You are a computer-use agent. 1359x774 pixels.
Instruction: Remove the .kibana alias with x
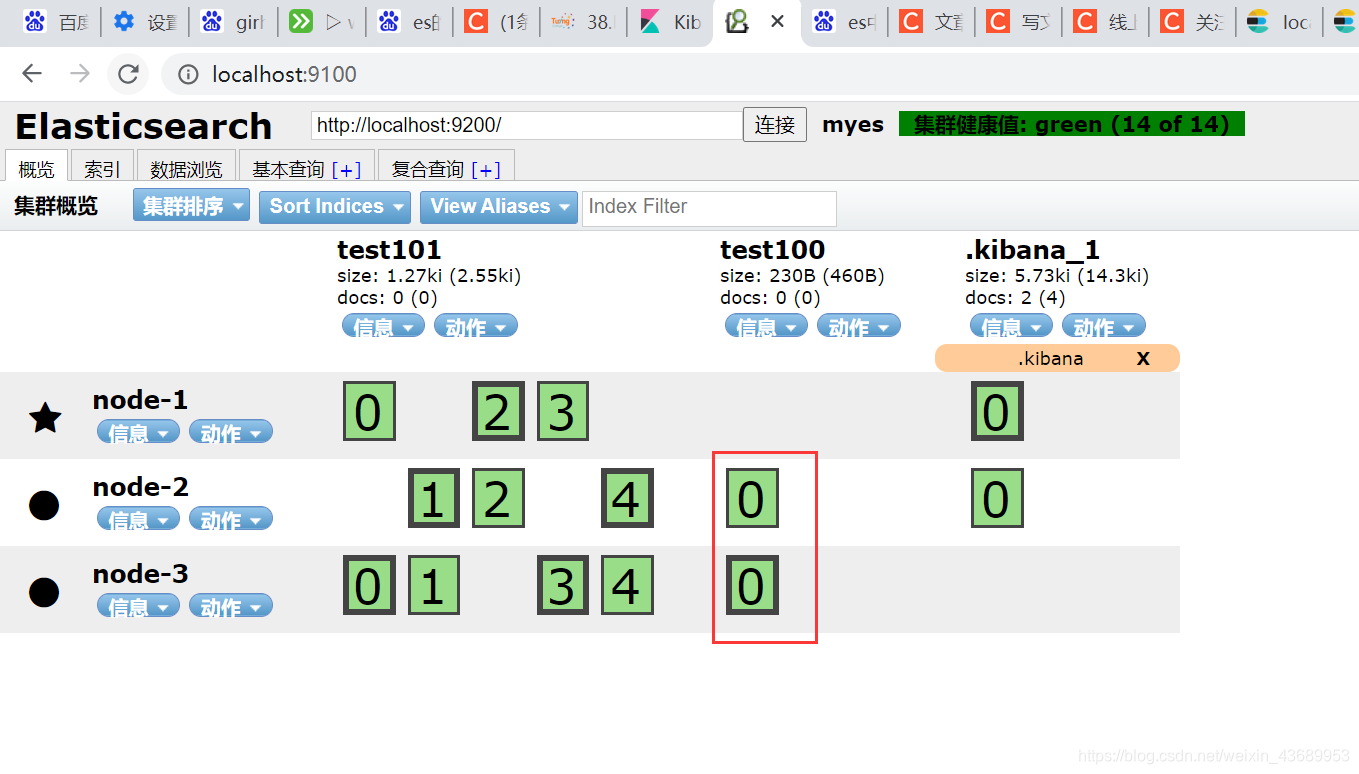1143,358
